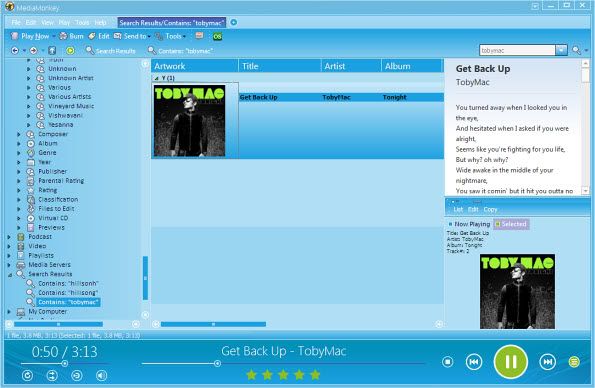Click the large TobyMac artwork in the preview panel
595x388 pixels.
[517, 291]
